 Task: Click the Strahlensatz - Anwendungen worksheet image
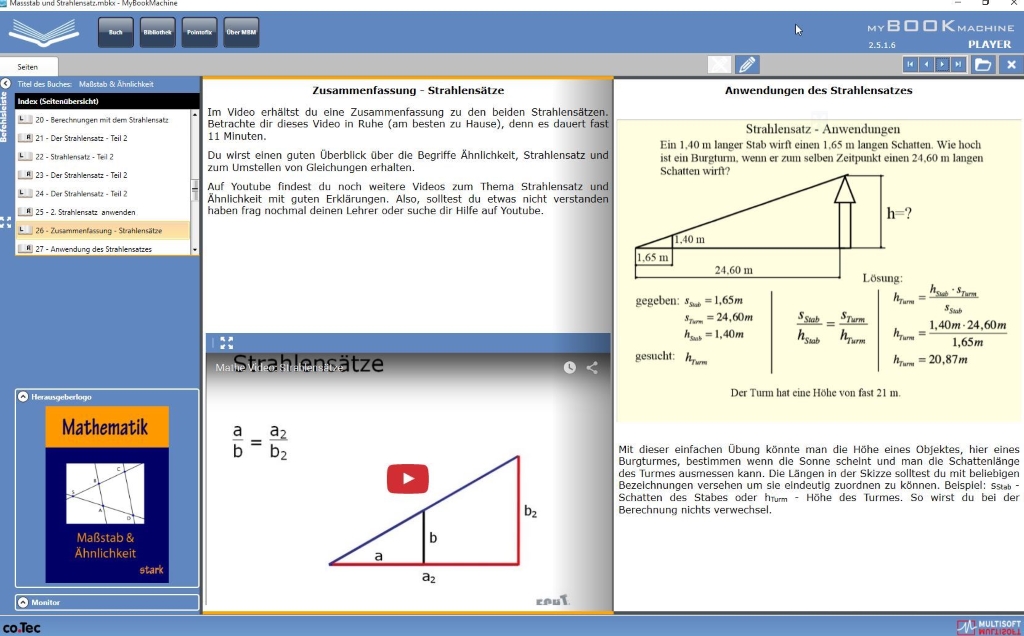819,270
